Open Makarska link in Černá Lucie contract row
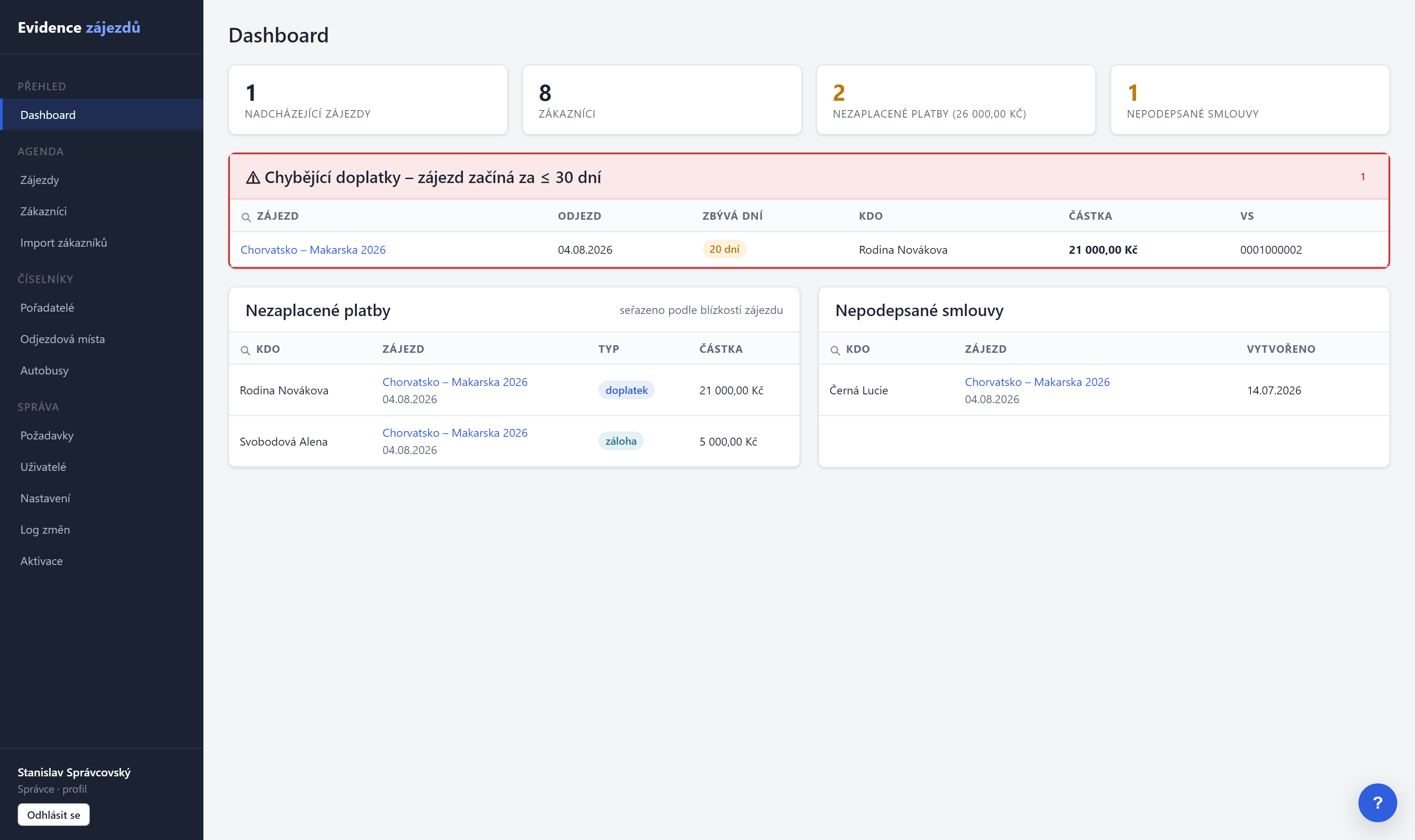 1037,382
